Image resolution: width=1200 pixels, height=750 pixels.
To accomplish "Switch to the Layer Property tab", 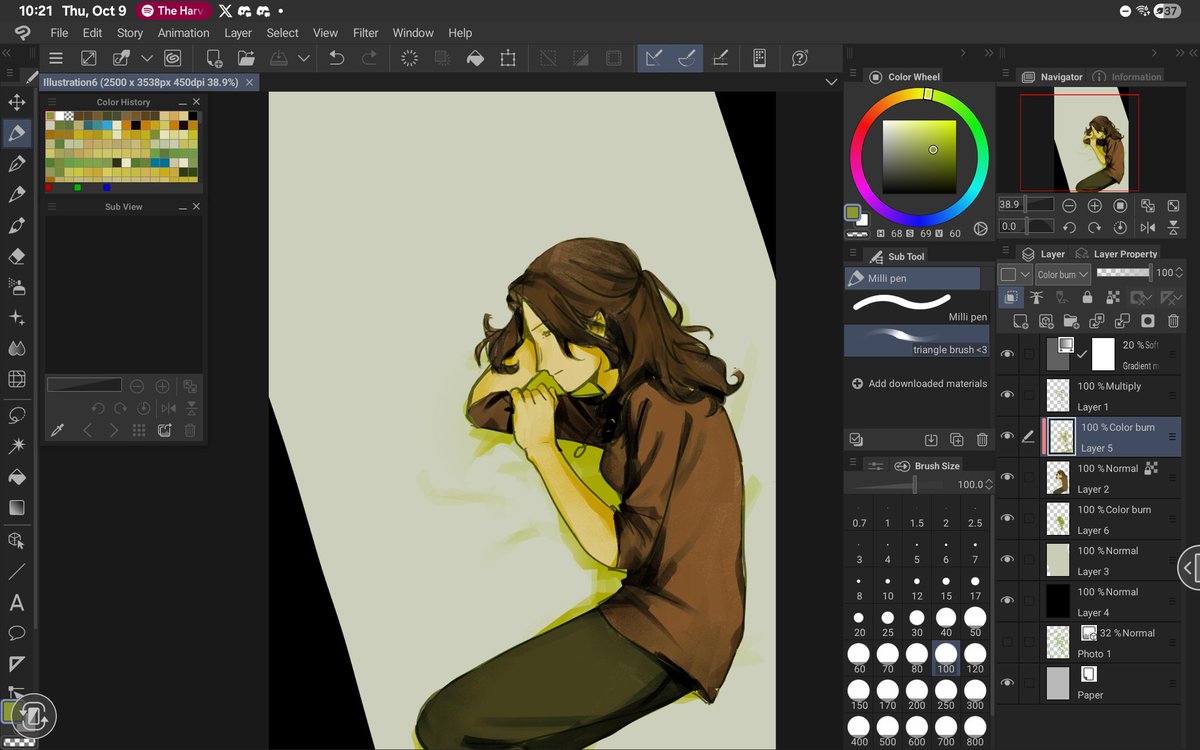I will (x=1125, y=254).
